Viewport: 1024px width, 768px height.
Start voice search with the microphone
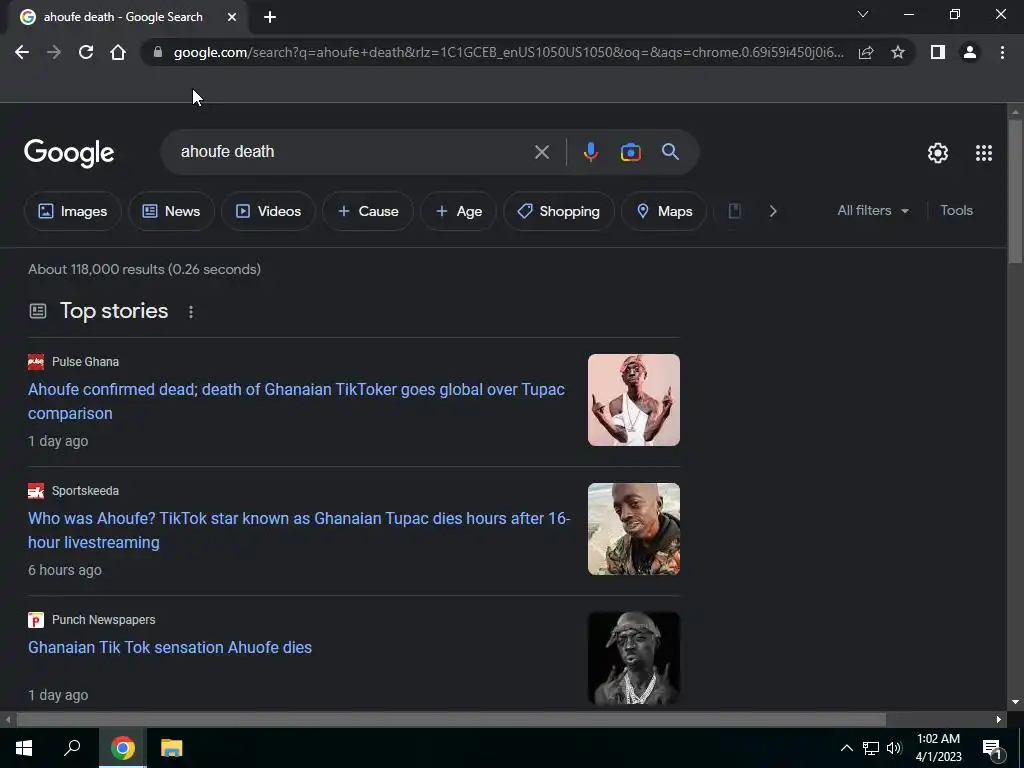tap(590, 152)
